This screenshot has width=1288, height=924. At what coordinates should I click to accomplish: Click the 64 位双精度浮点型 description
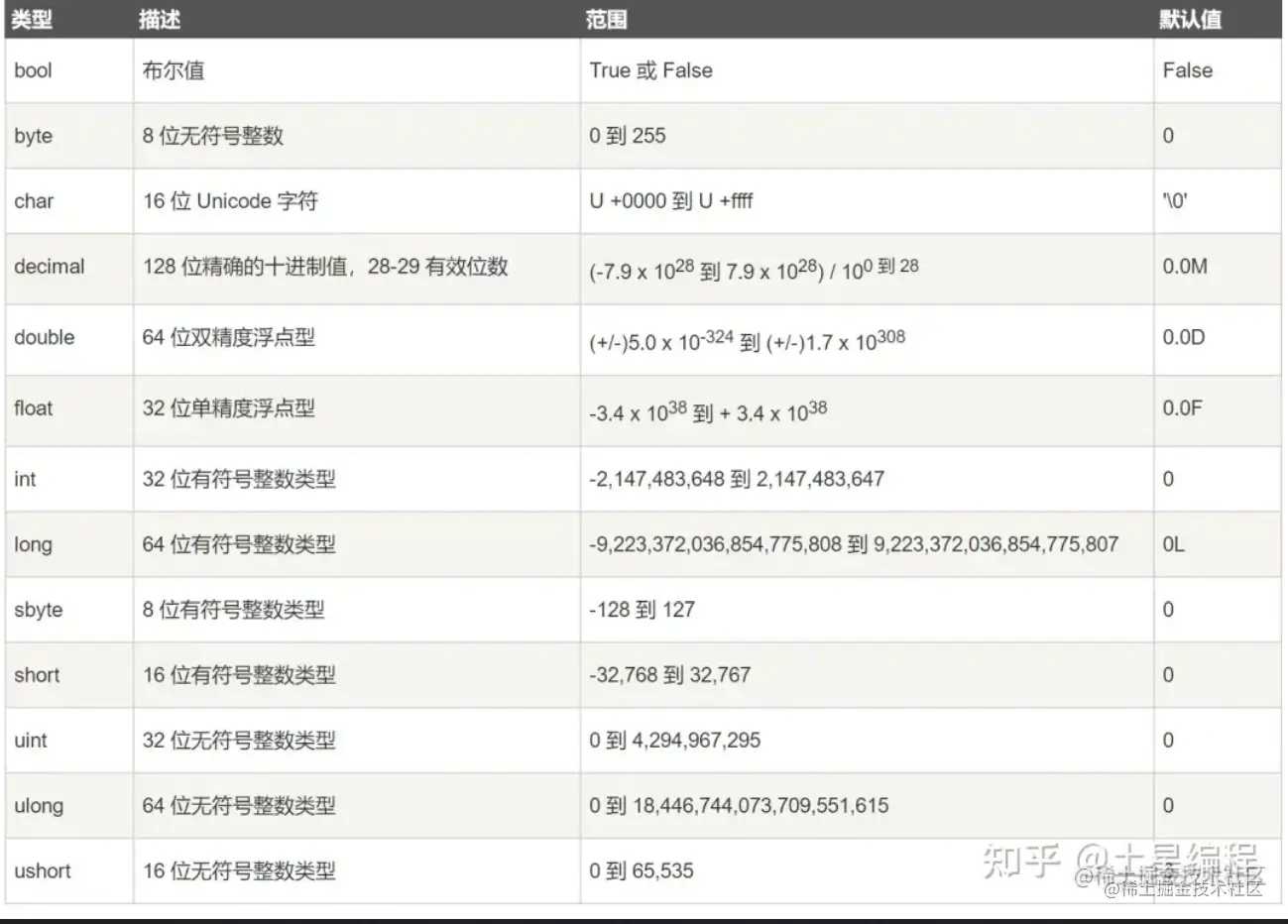229,337
